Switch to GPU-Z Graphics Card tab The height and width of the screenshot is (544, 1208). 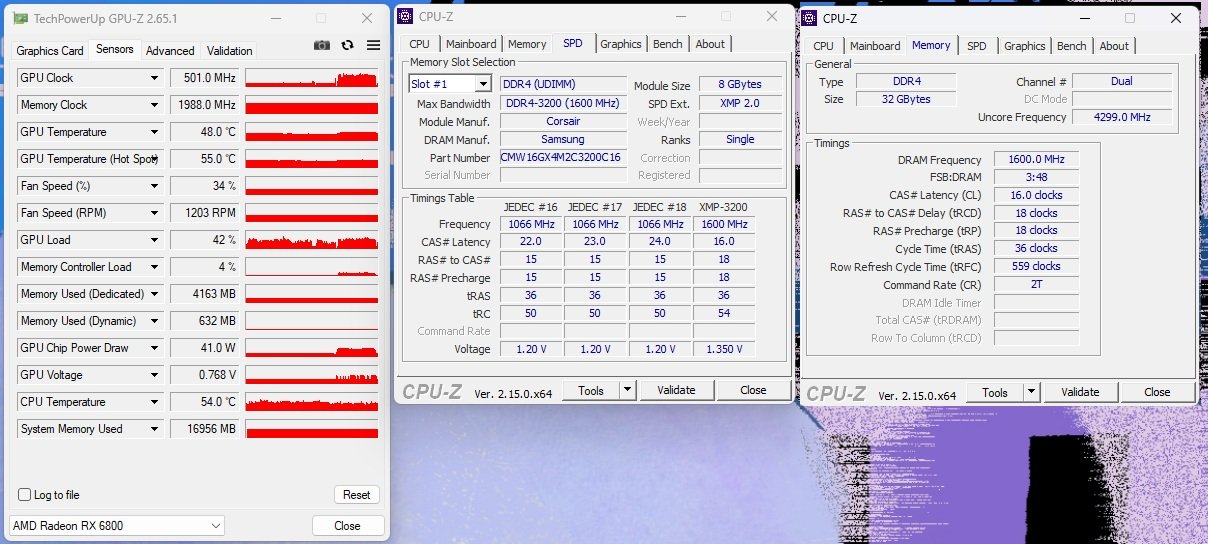pyautogui.click(x=50, y=51)
